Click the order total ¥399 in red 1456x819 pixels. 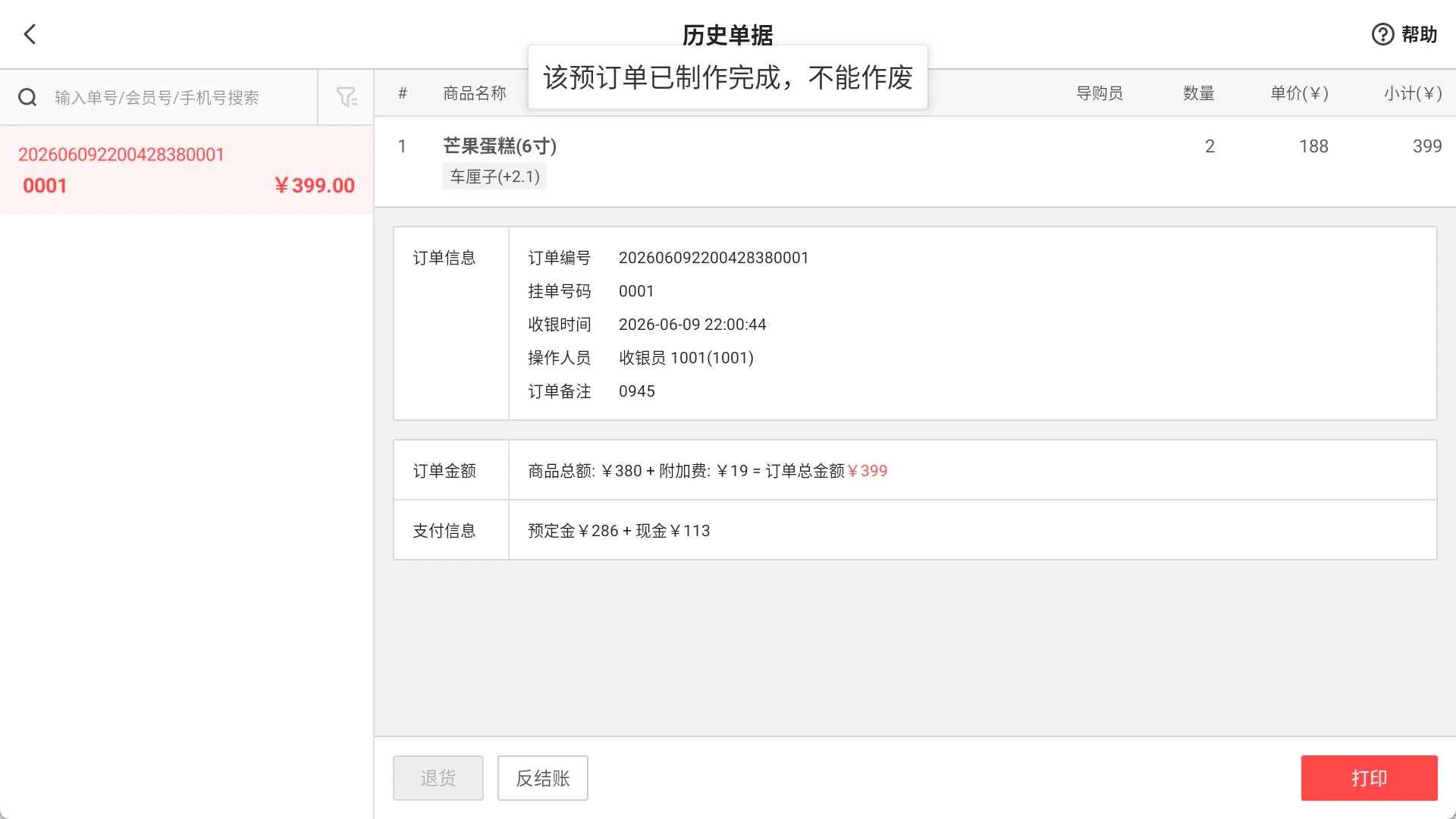868,471
